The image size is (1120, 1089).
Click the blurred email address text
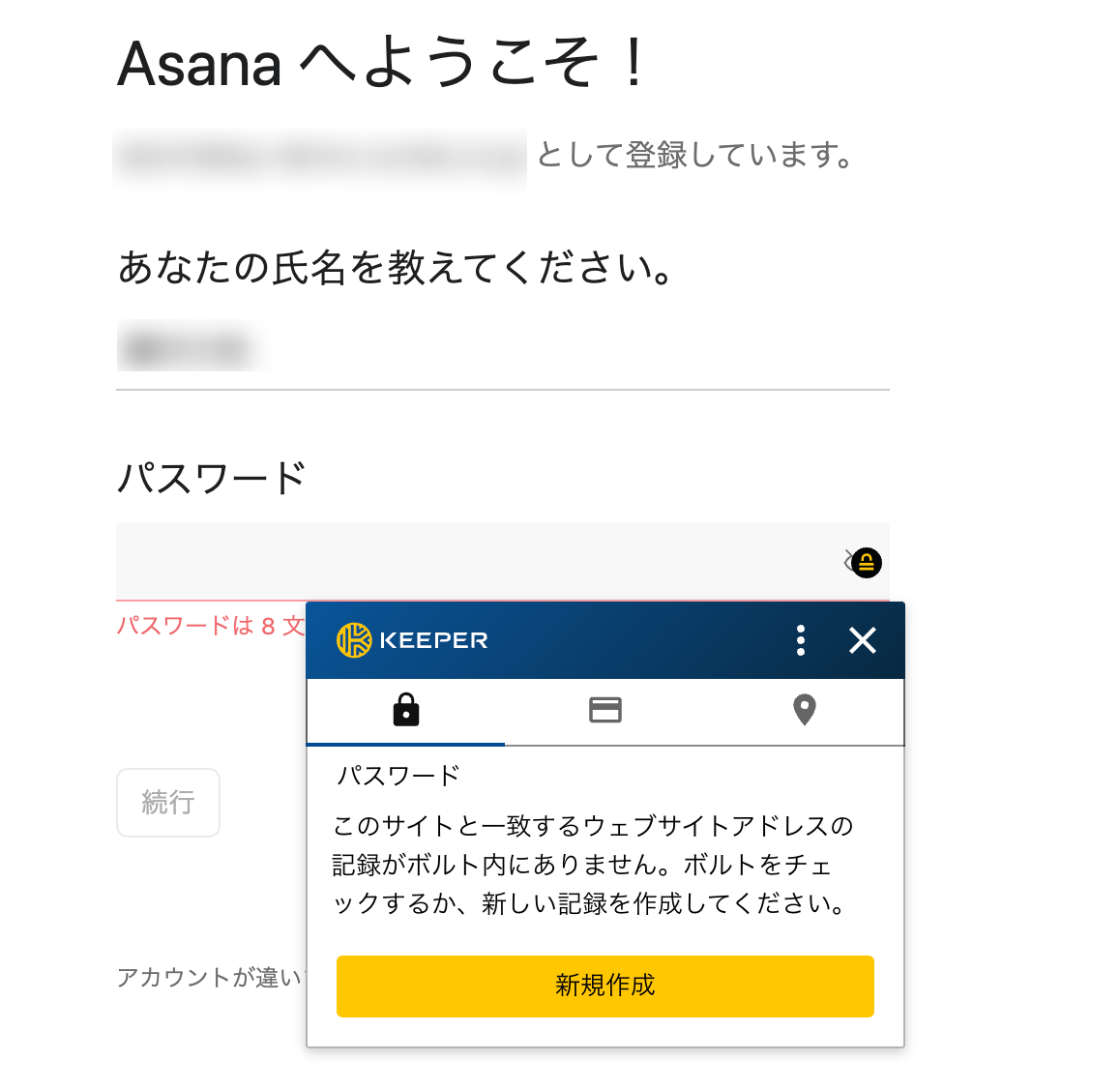pyautogui.click(x=319, y=156)
